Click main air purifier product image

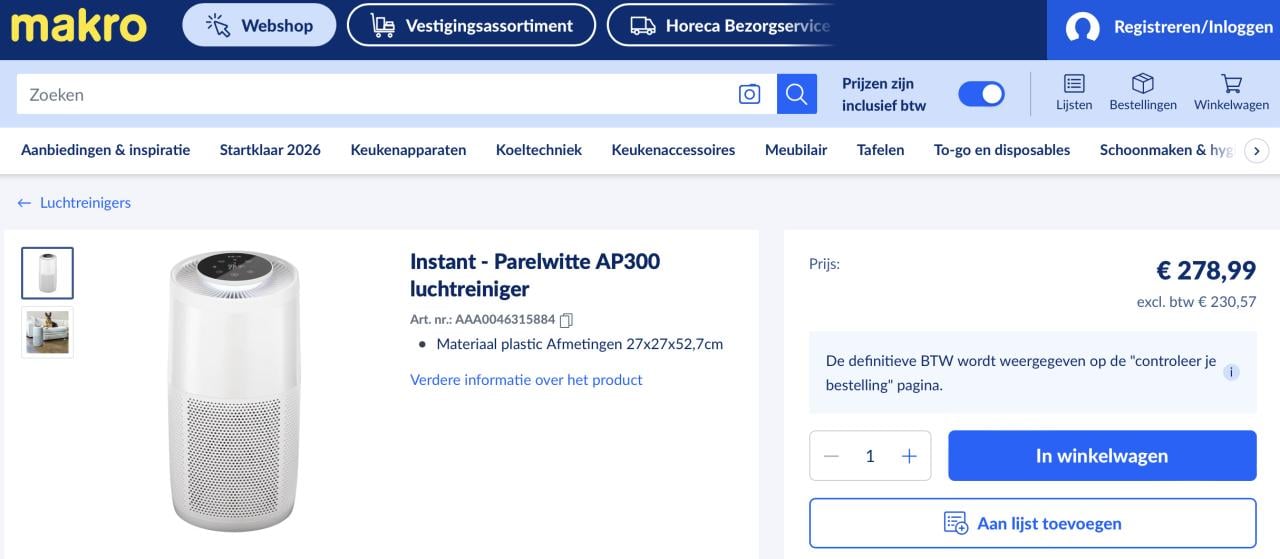click(x=233, y=391)
